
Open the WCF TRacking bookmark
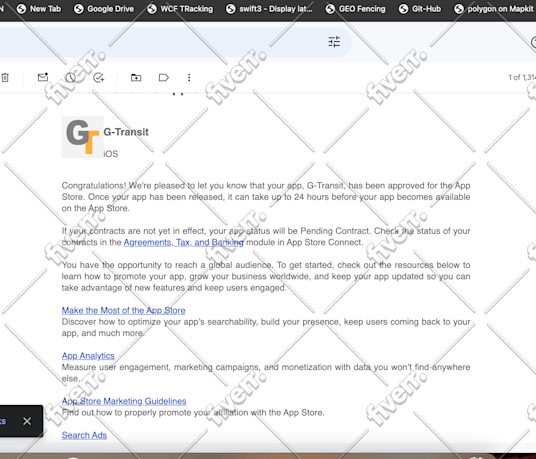coord(180,9)
